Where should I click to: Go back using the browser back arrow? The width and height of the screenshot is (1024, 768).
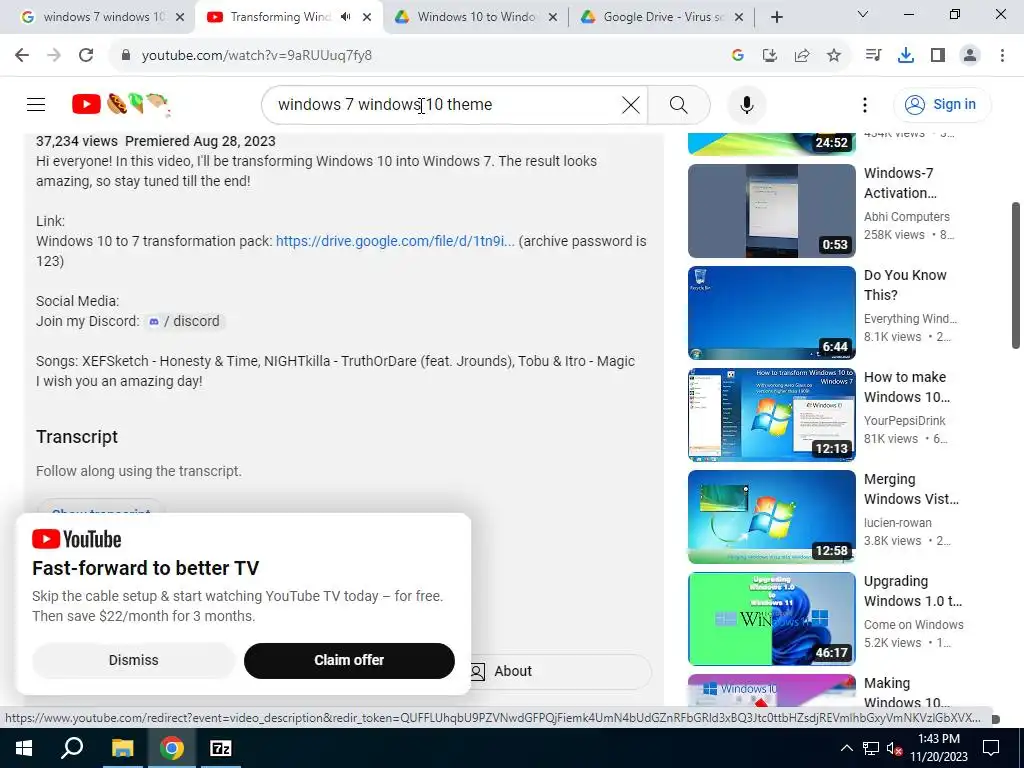pyautogui.click(x=22, y=56)
